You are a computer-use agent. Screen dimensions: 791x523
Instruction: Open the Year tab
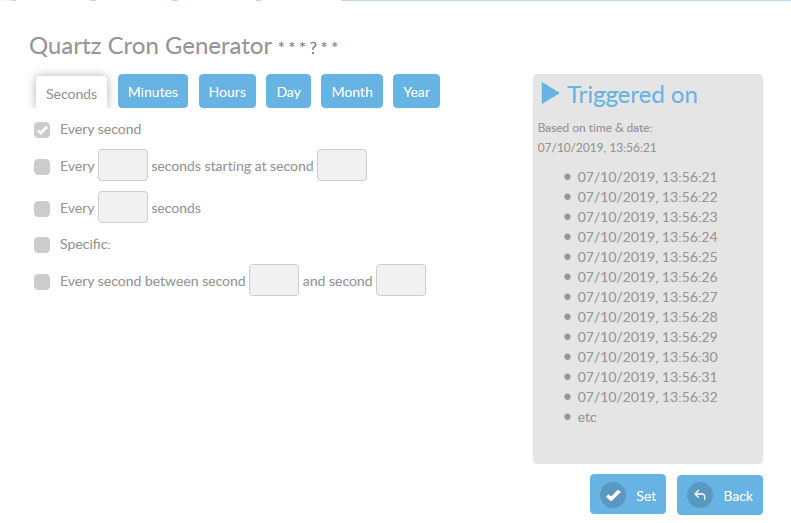(416, 92)
